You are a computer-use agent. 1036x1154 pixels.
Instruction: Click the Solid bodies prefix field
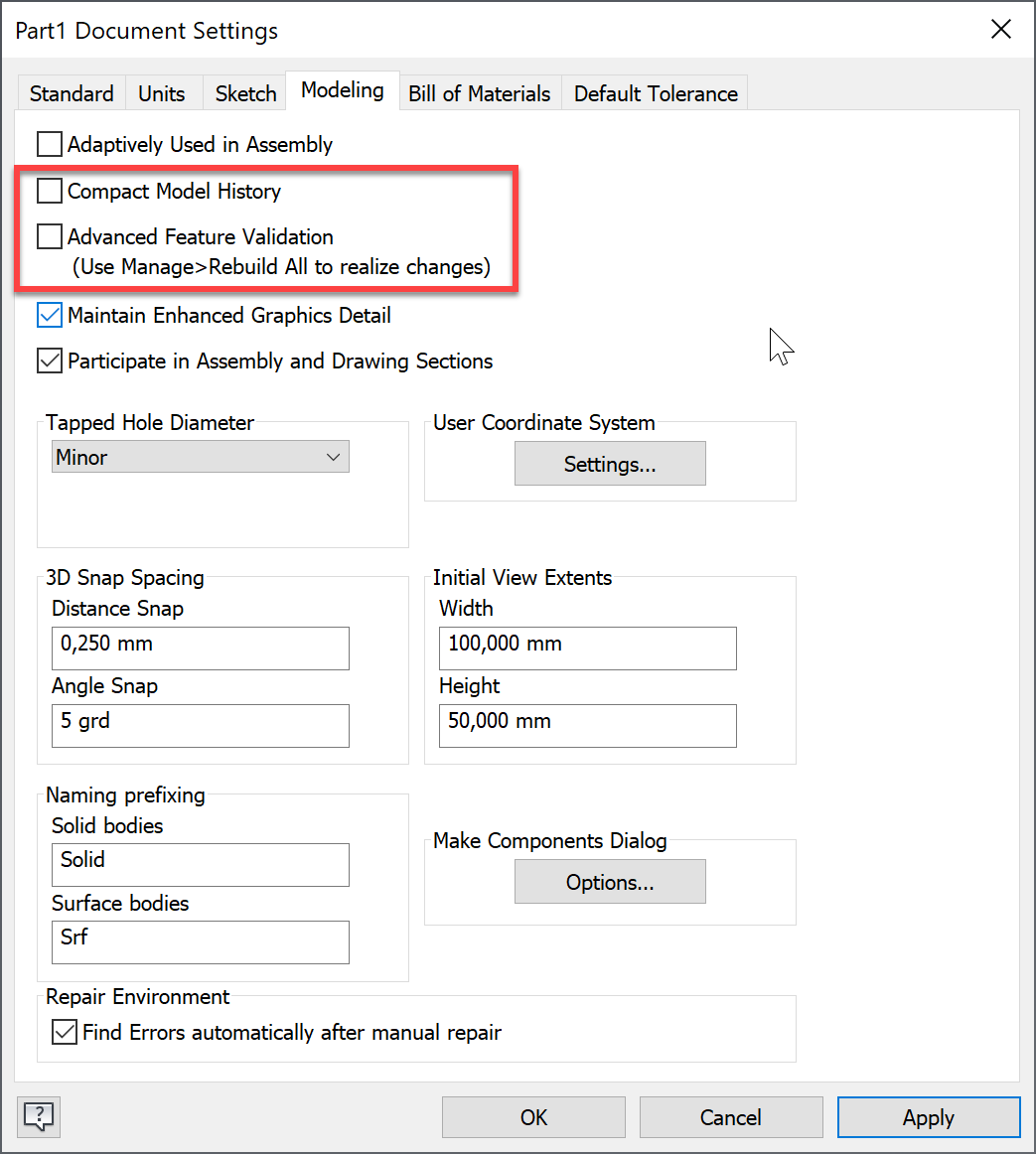pyautogui.click(x=200, y=864)
